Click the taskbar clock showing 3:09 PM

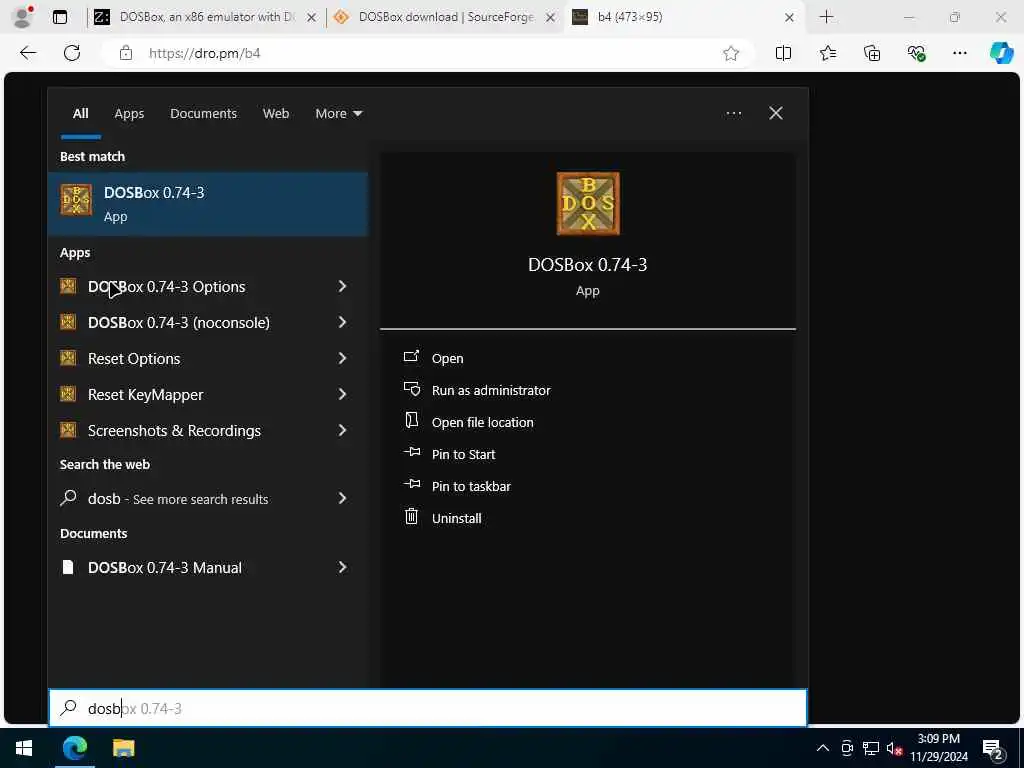(938, 748)
